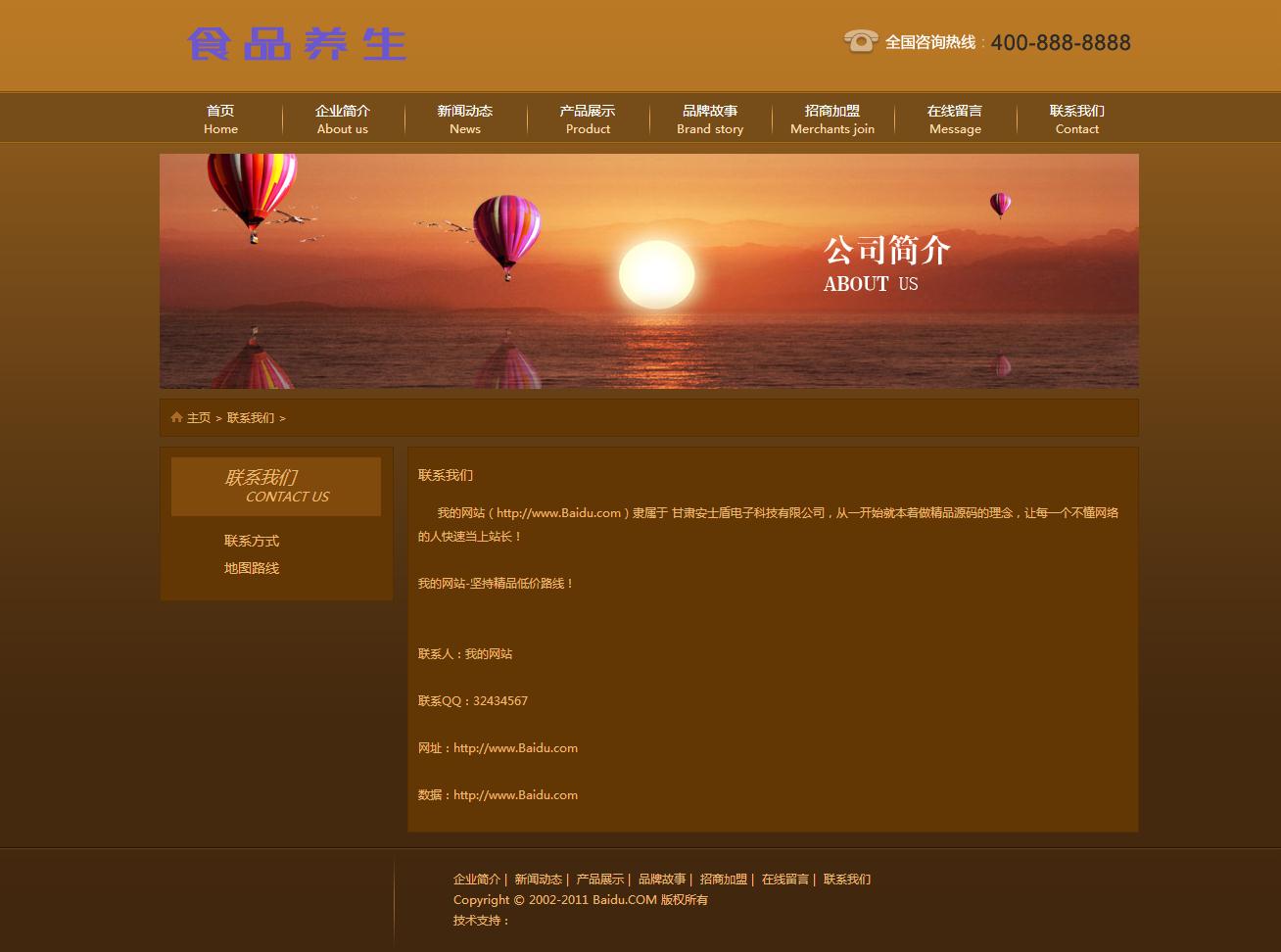Click footer 企业简介 link
The width and height of the screenshot is (1281, 952).
point(477,880)
